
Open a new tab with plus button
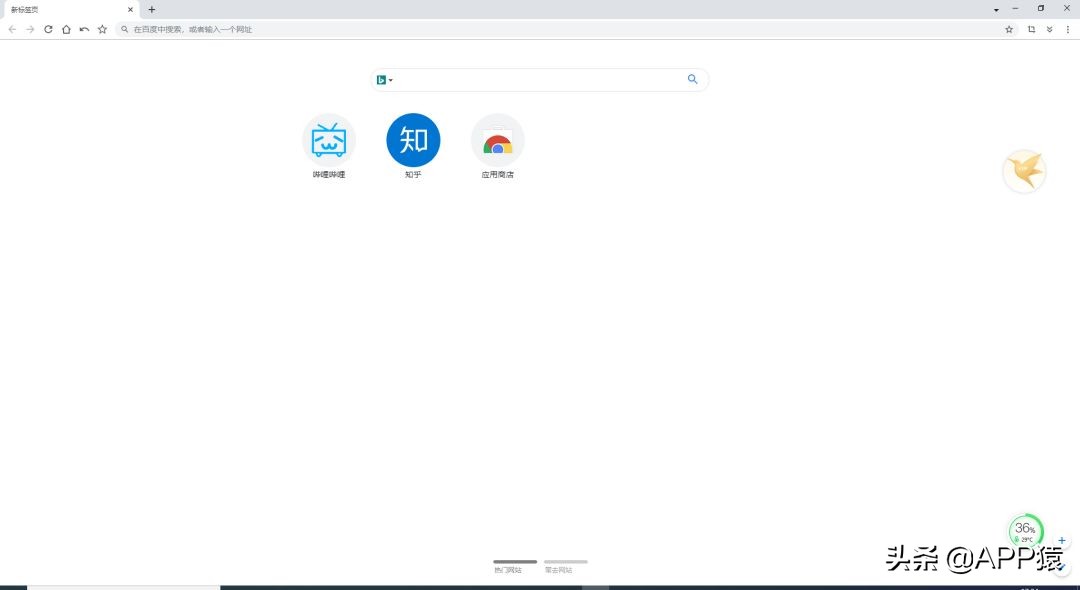(152, 10)
